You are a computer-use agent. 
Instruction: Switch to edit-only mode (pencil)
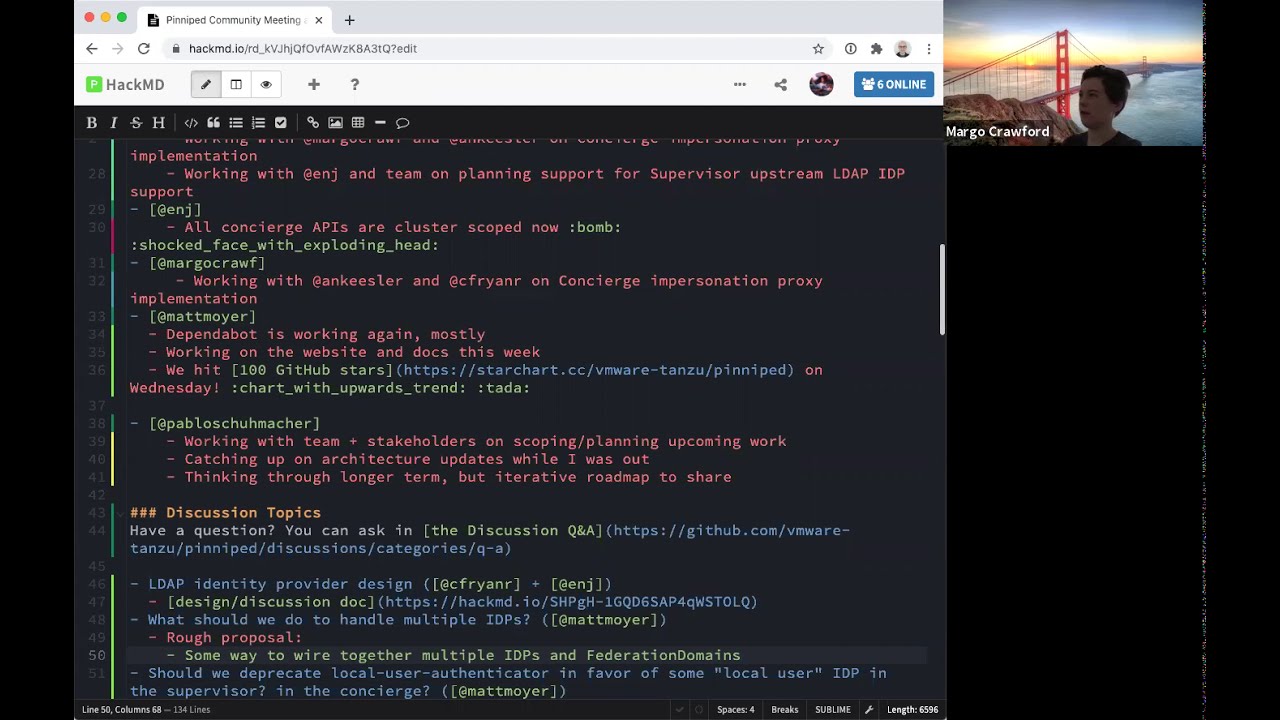pos(206,85)
